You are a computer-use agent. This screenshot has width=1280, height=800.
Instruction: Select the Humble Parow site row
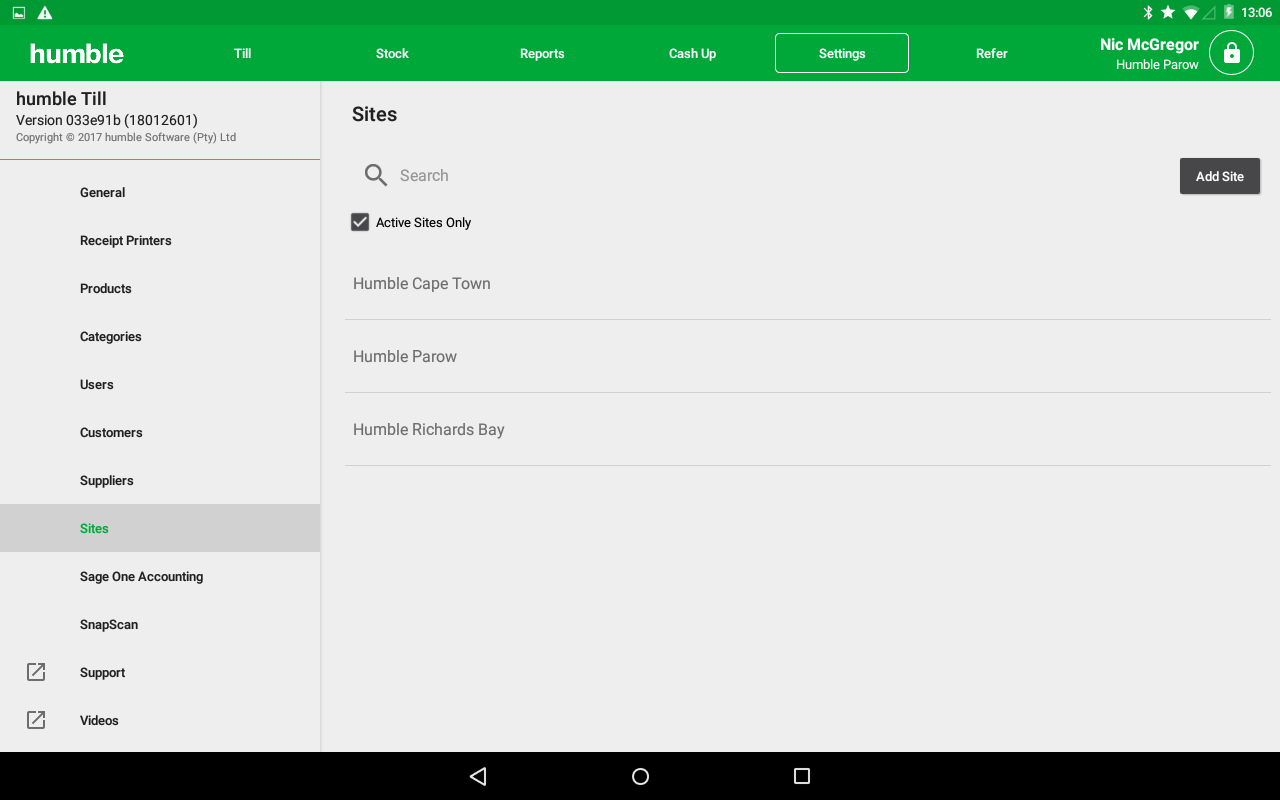pyautogui.click(x=808, y=356)
